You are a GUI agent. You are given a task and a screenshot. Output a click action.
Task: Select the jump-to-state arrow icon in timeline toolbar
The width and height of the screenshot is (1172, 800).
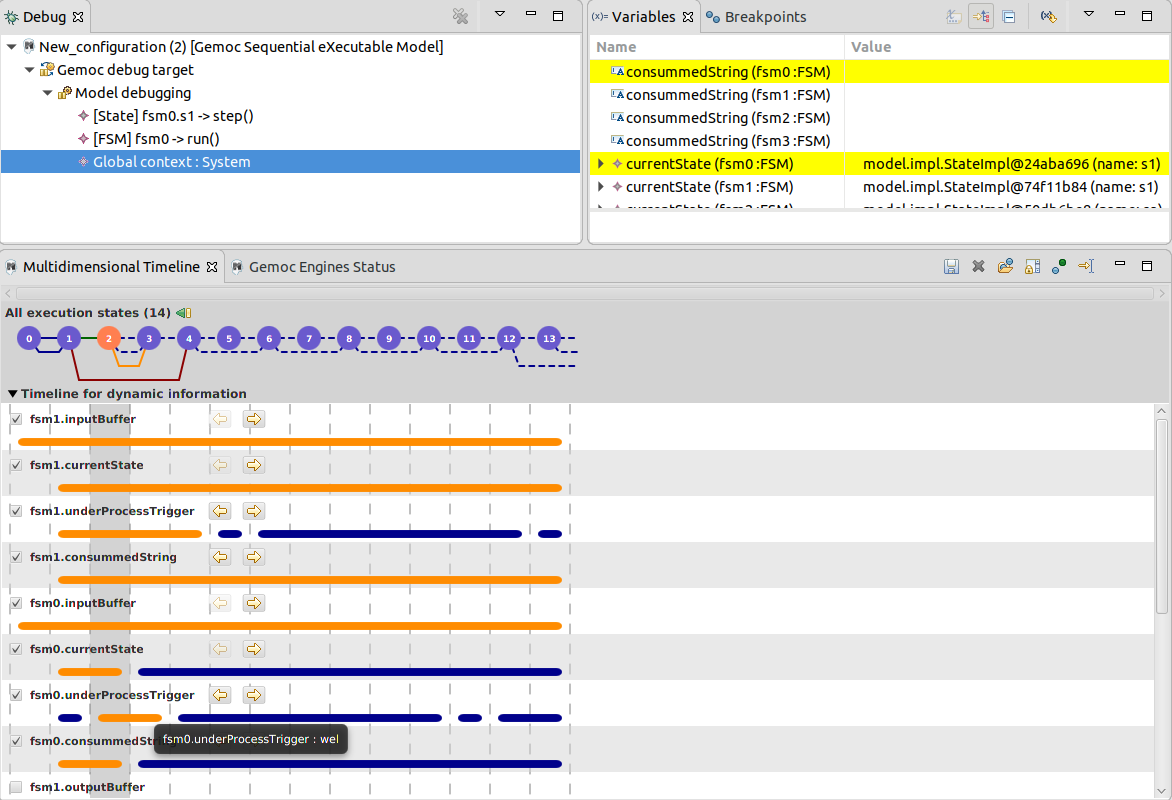point(1086,266)
